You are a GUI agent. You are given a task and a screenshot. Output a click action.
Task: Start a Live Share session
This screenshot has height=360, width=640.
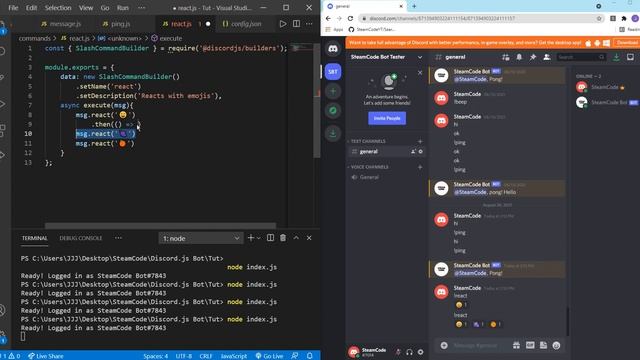coord(46,356)
